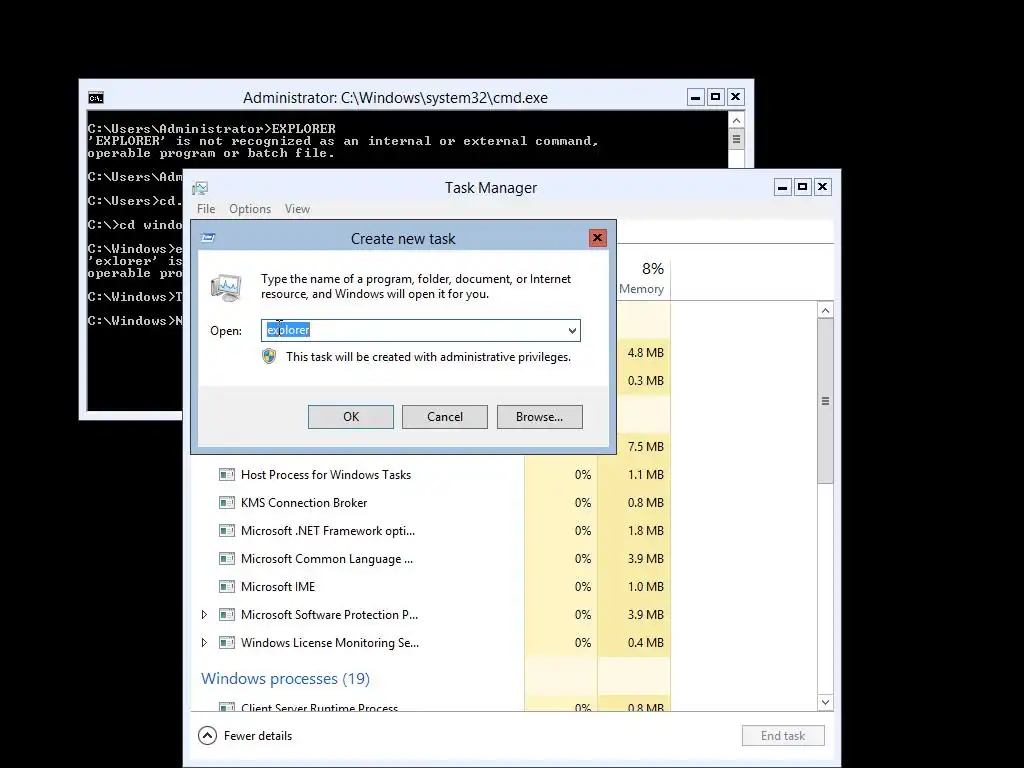Open the dropdown arrow of Open field
1024x768 pixels.
[572, 330]
